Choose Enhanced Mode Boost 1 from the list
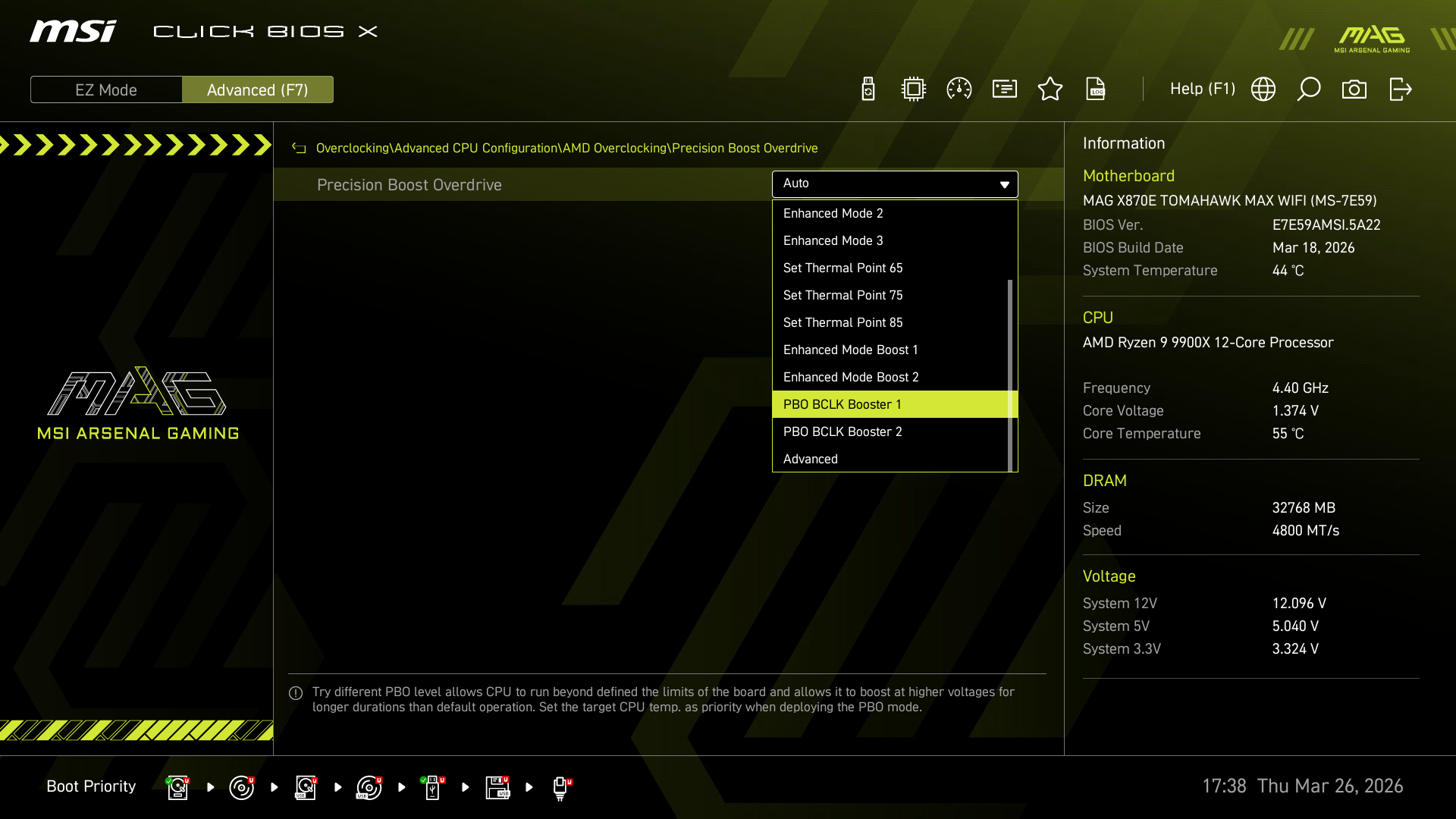 [x=850, y=350]
